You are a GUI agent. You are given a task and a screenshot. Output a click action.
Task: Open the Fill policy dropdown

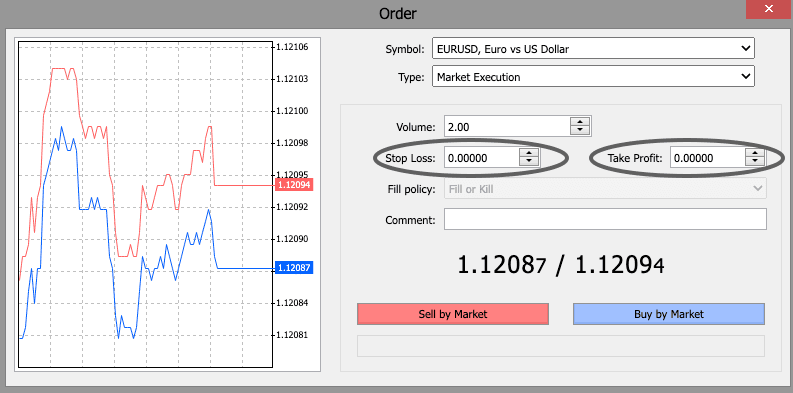pos(605,189)
